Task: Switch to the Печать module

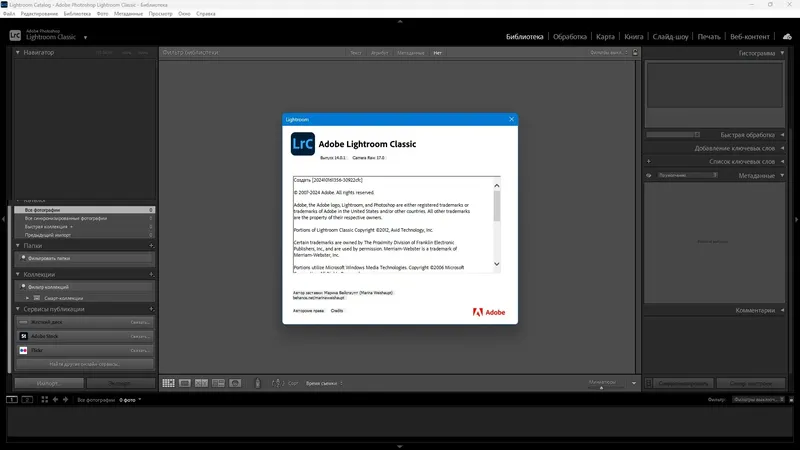Action: [x=709, y=37]
